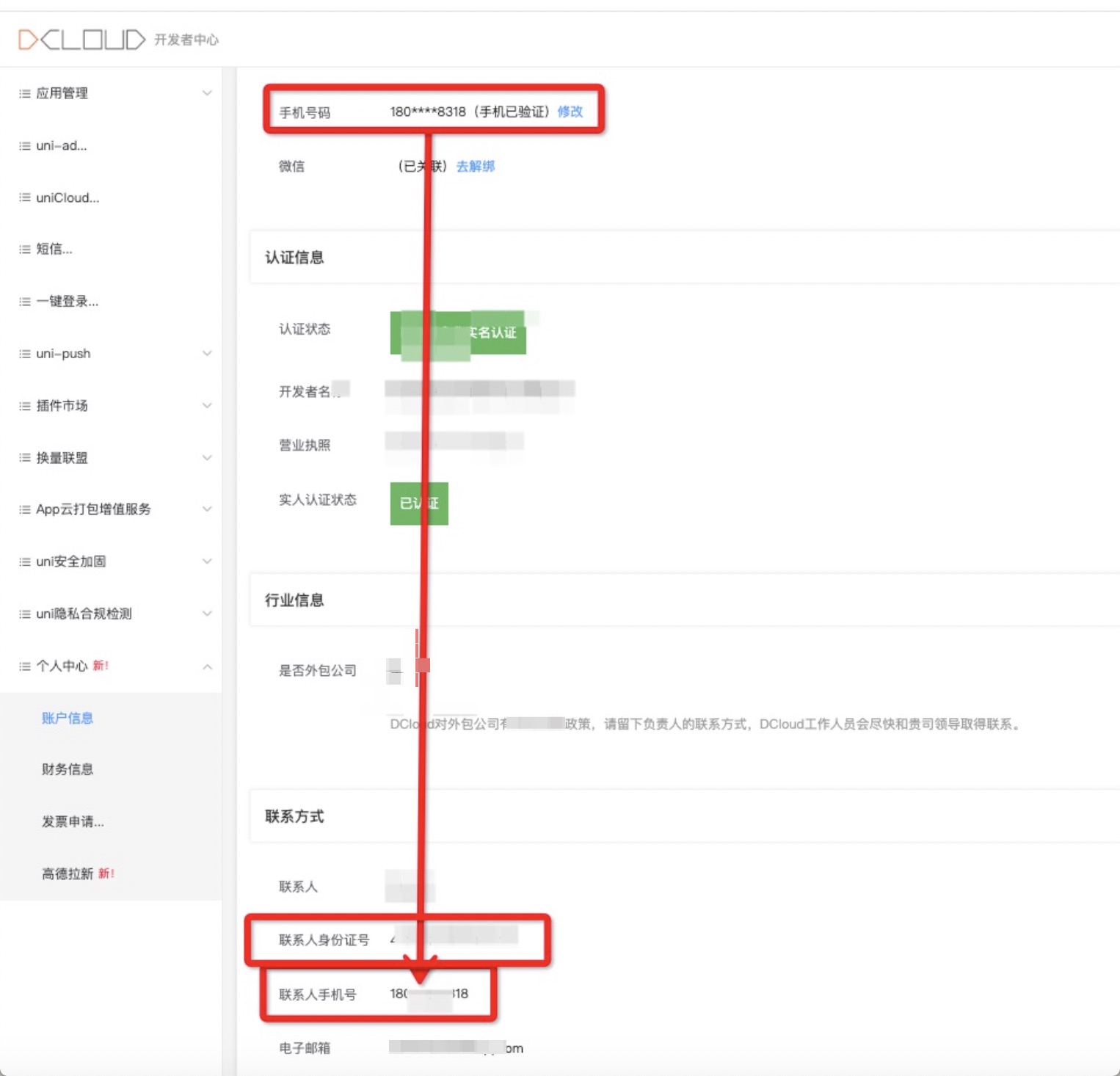This screenshot has height=1076, width=1120.
Task: Click phone number 180****8318 text
Action: (x=428, y=112)
